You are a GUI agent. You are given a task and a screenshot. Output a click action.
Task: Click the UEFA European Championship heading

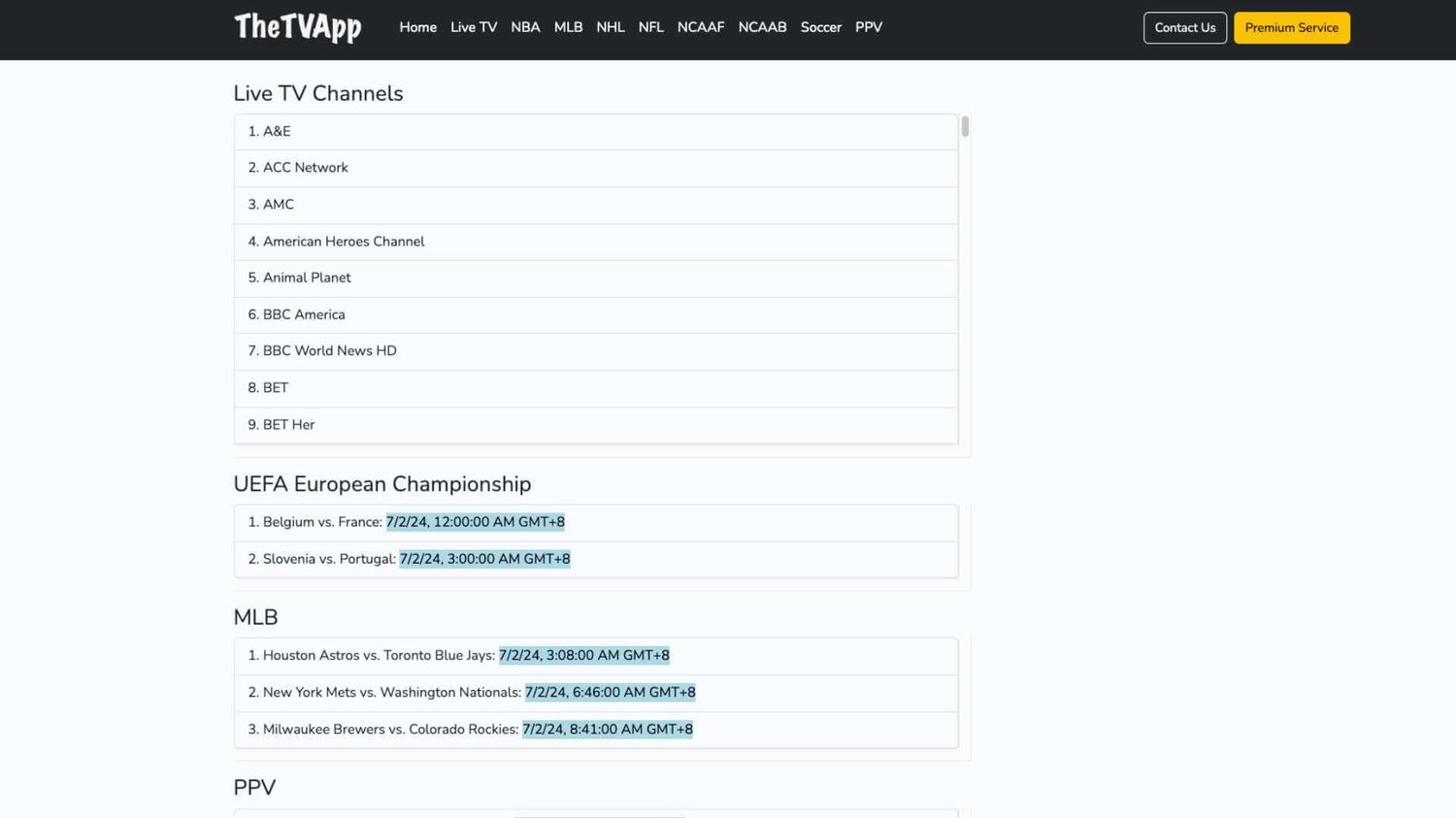click(x=382, y=484)
